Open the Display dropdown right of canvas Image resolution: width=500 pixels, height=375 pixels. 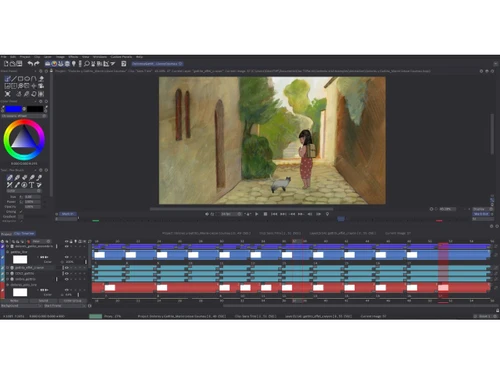pos(482,209)
